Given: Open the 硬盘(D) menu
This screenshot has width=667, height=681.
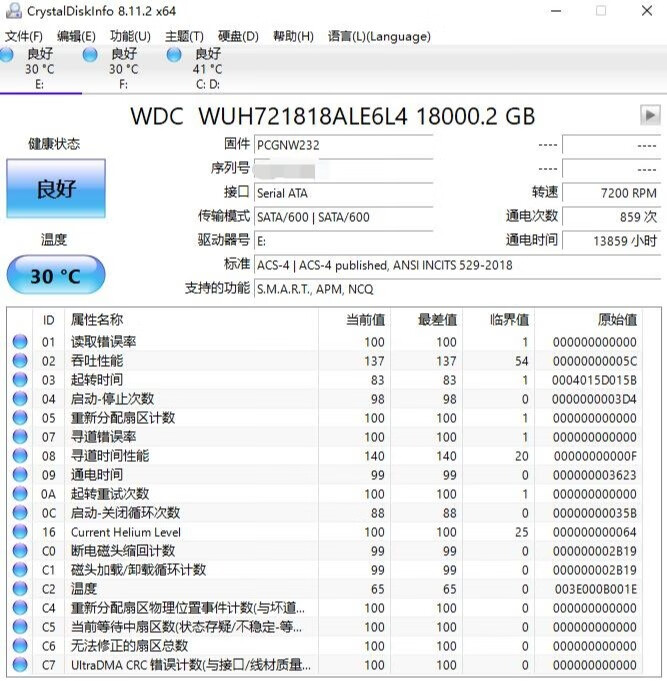Looking at the screenshot, I should [x=238, y=36].
